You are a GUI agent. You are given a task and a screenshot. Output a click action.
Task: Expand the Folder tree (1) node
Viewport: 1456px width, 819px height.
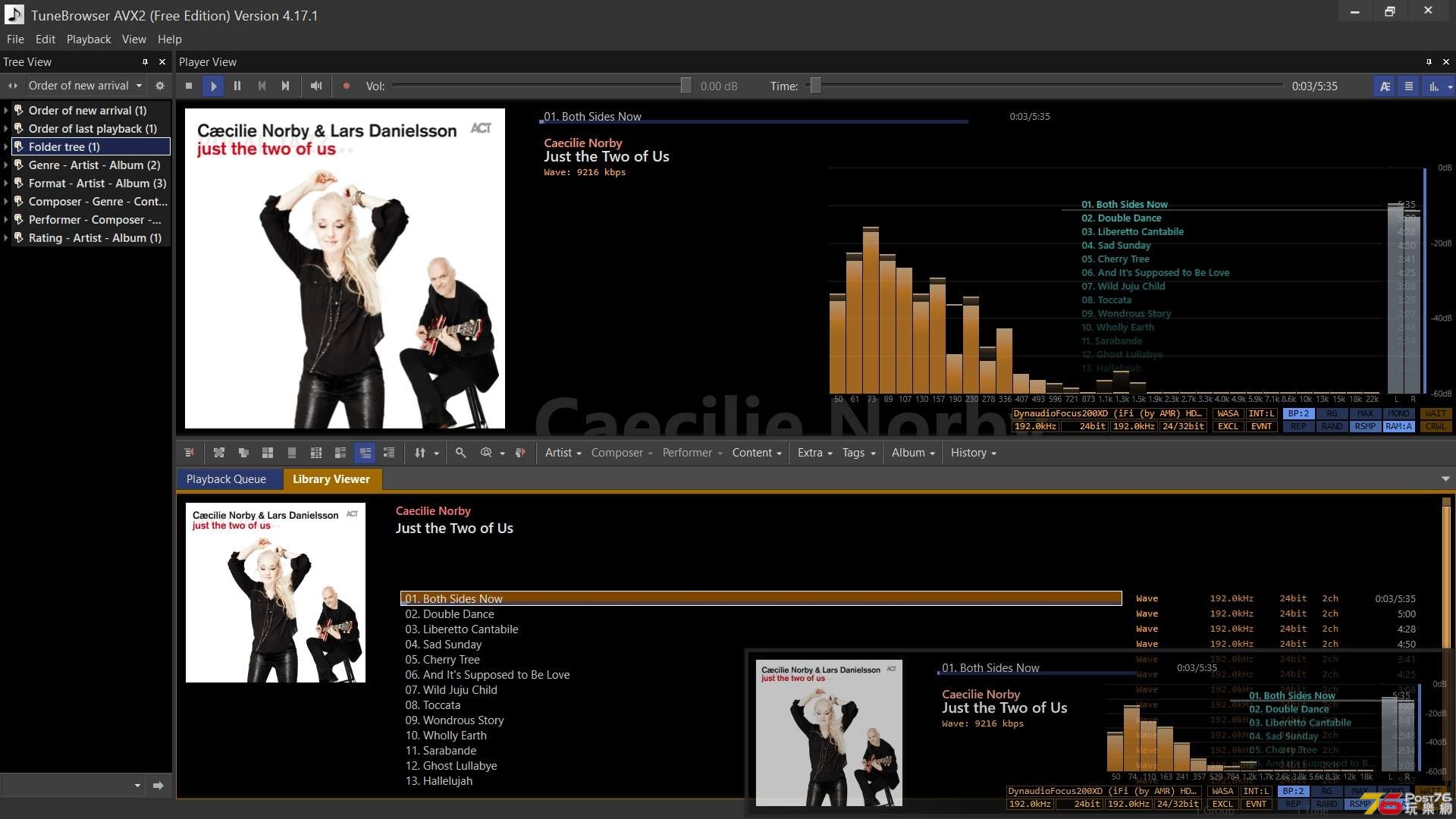click(x=6, y=147)
